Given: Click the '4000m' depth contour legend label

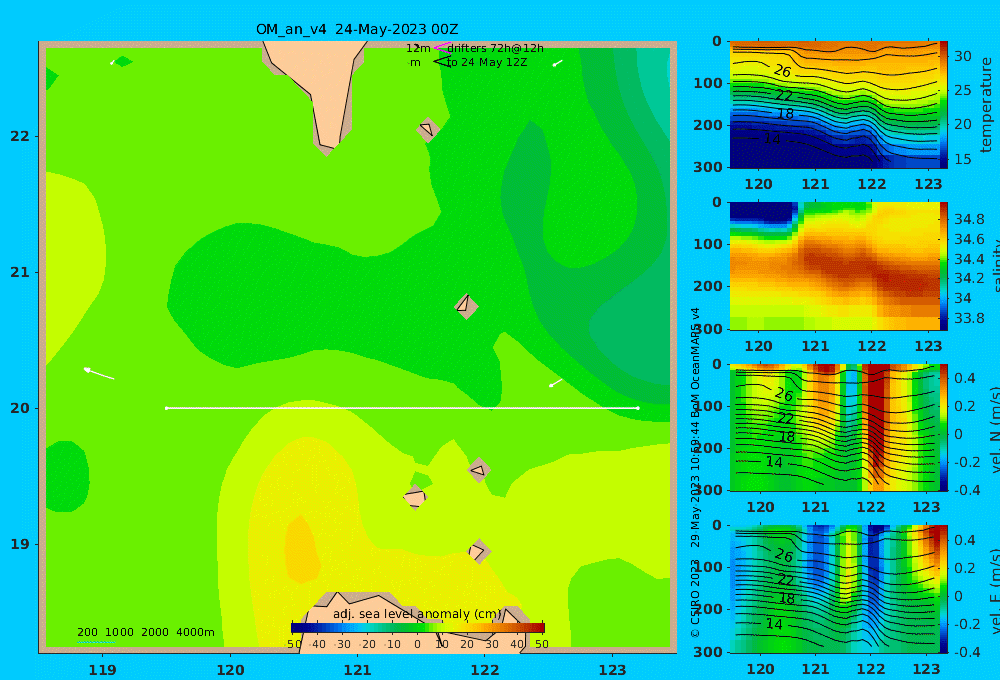Looking at the screenshot, I should coord(195,632).
